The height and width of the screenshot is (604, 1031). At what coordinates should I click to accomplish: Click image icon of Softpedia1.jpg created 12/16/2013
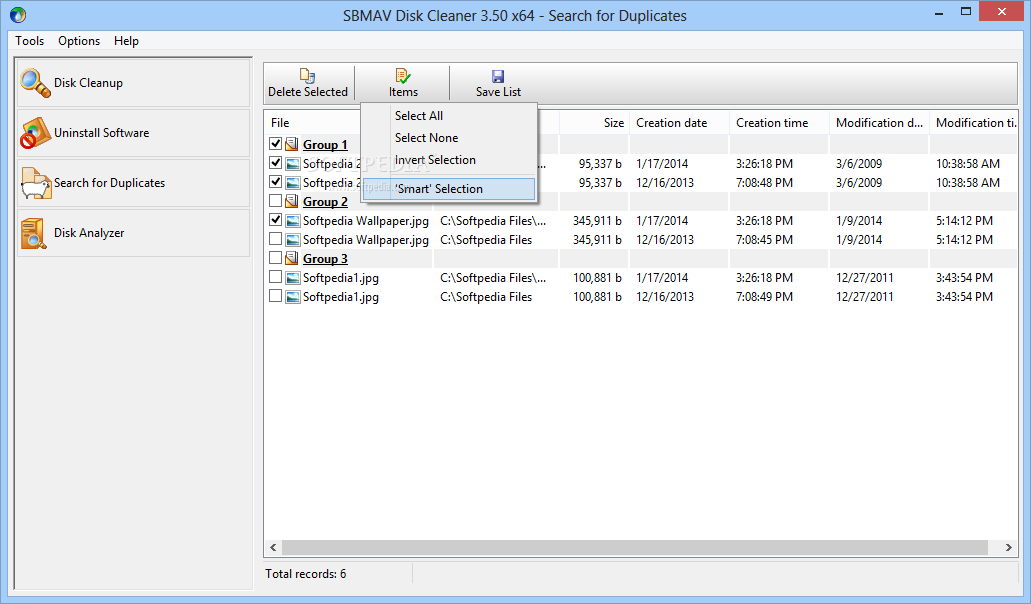pyautogui.click(x=293, y=297)
